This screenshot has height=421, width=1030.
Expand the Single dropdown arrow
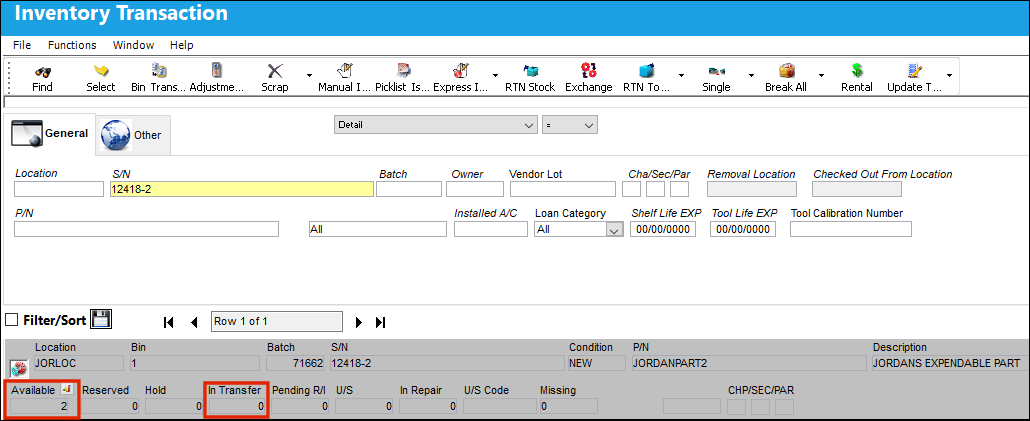point(751,76)
